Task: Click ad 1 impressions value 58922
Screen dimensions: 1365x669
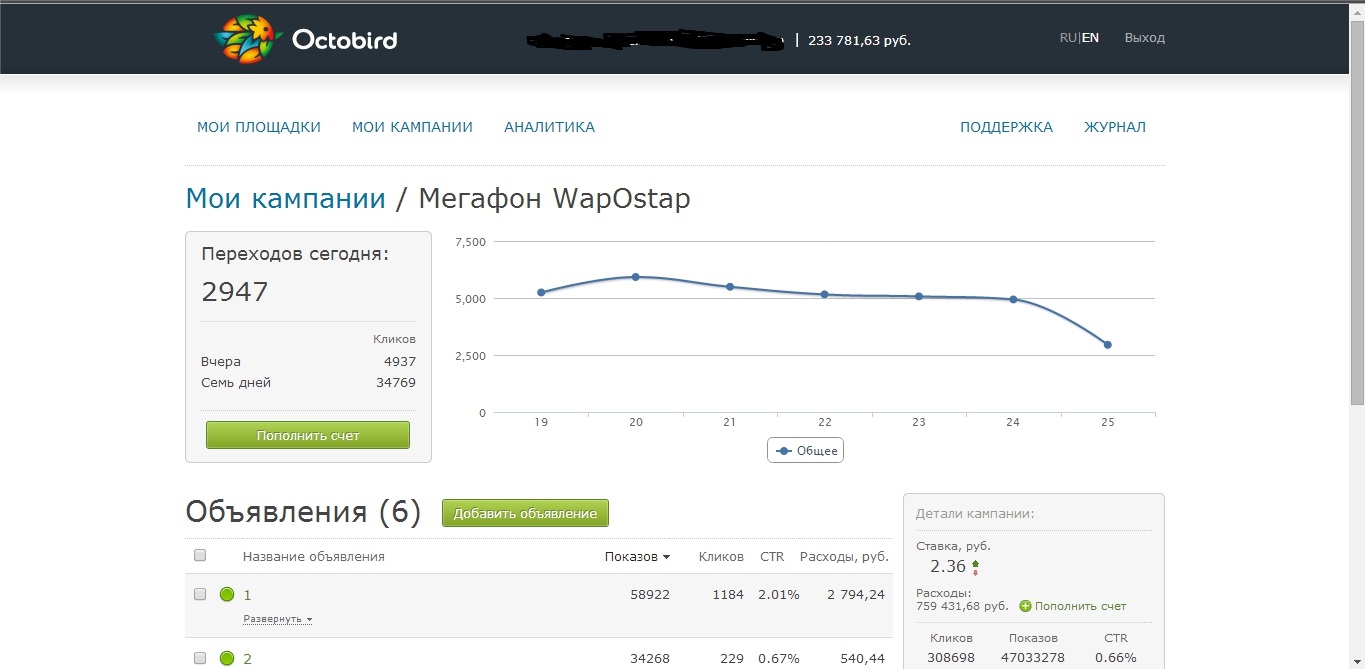Action: pos(650,594)
